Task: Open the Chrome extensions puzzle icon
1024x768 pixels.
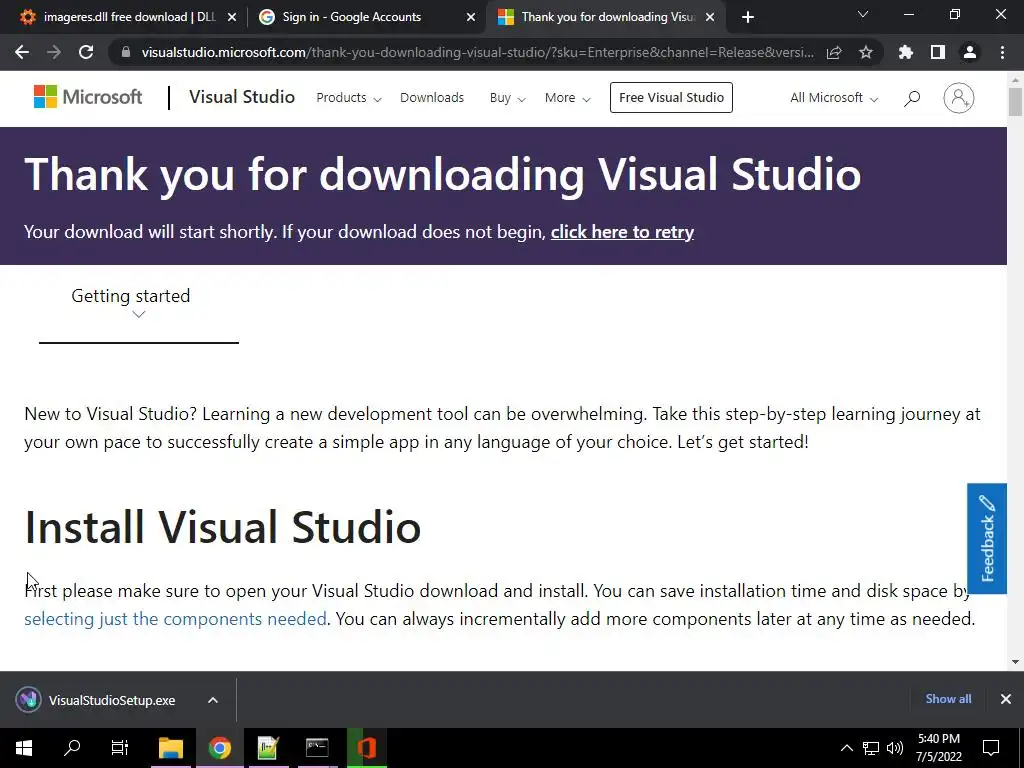Action: click(906, 52)
